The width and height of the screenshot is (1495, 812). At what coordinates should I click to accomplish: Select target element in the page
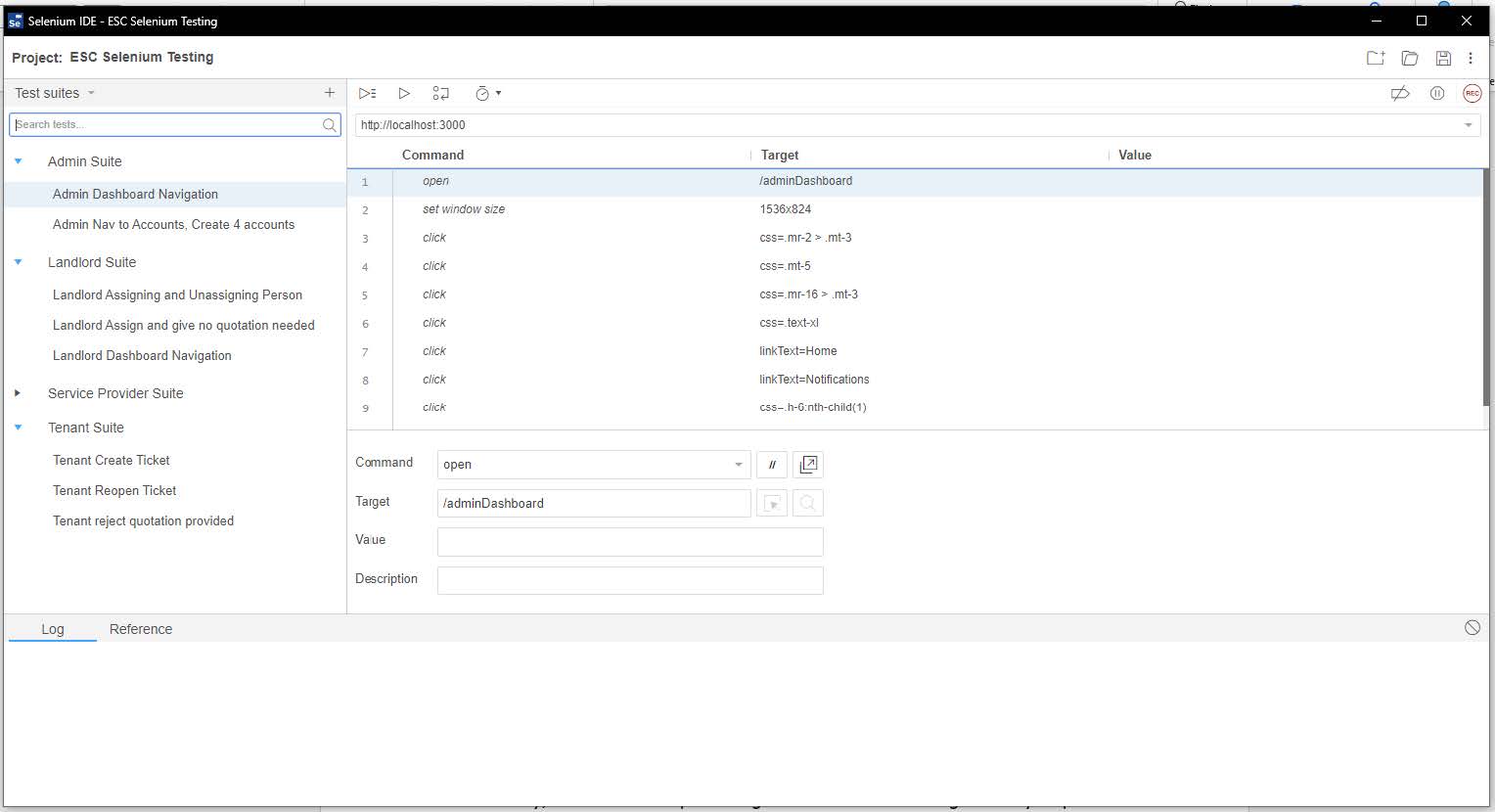coord(772,503)
